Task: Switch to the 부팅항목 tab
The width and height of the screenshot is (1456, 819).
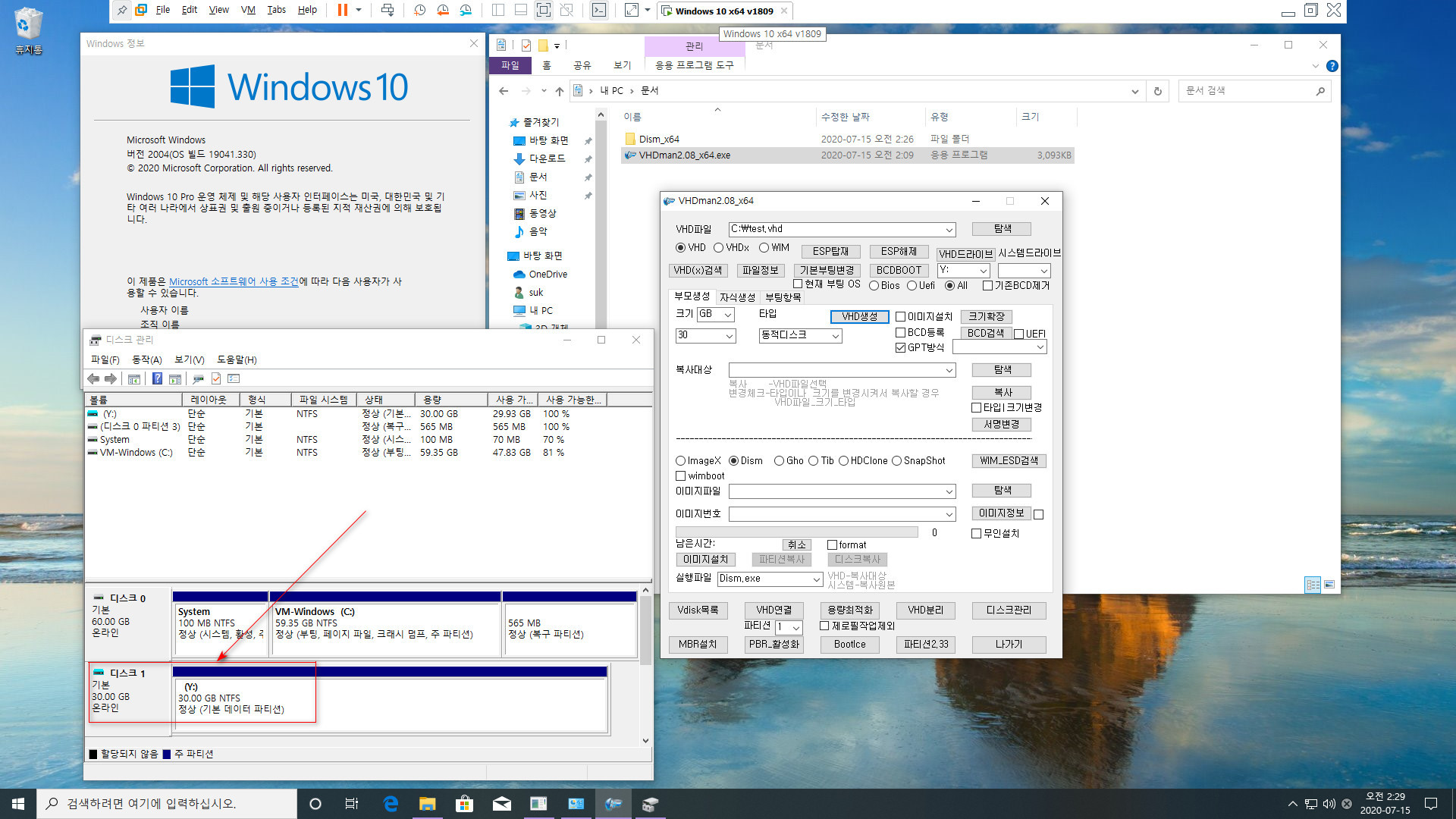Action: (783, 297)
